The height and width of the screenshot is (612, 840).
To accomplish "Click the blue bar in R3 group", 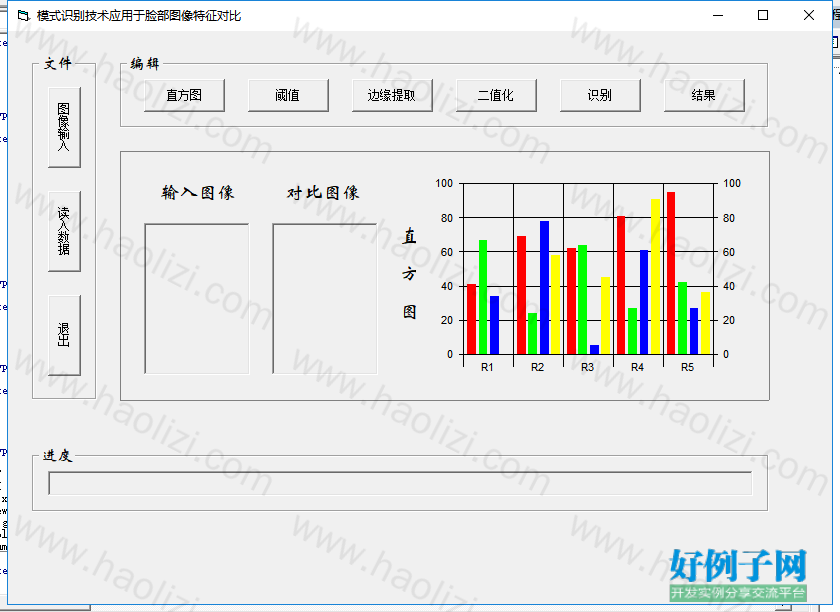I will [x=594, y=349].
